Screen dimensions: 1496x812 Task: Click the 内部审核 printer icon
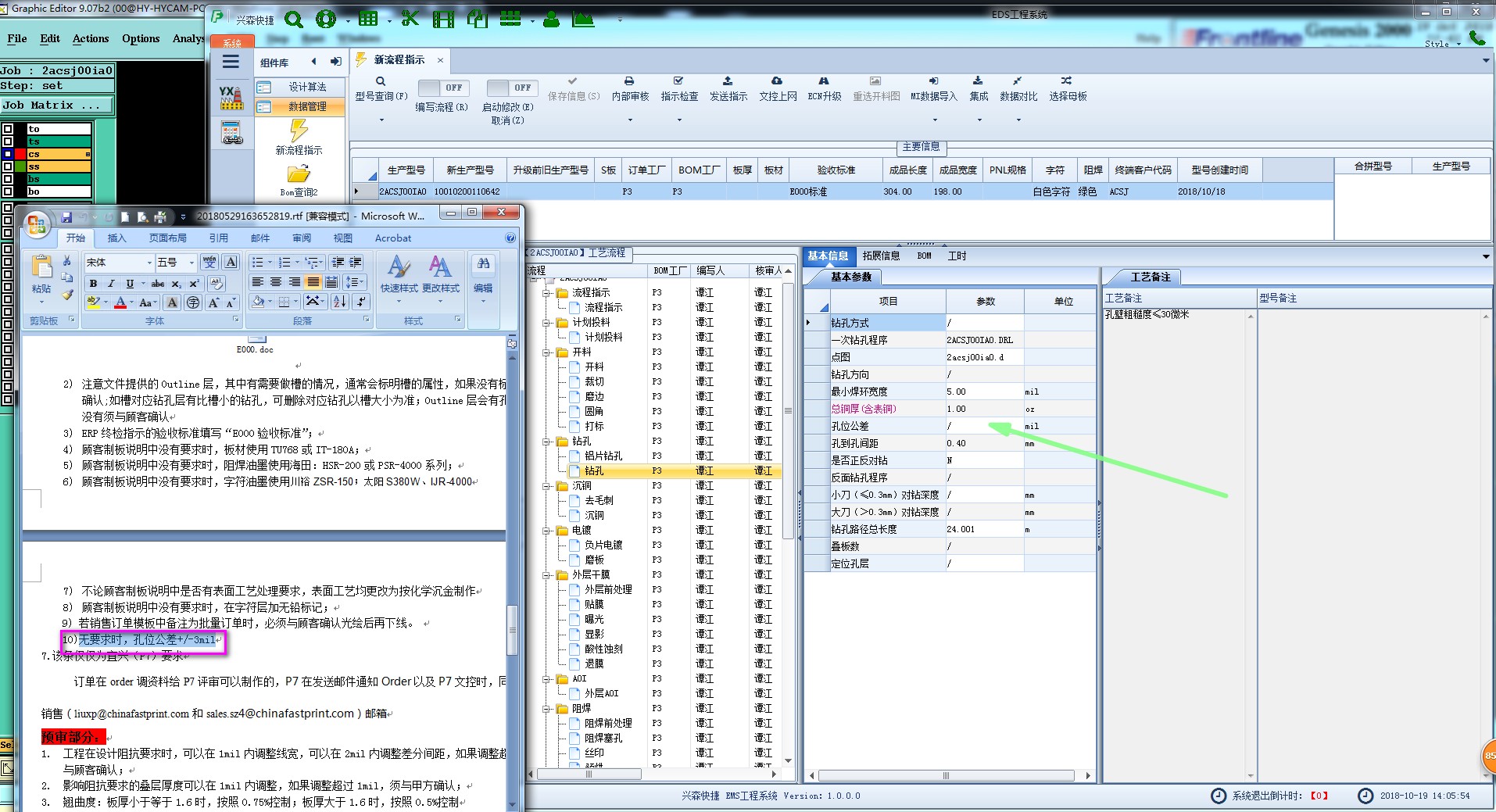click(x=629, y=81)
